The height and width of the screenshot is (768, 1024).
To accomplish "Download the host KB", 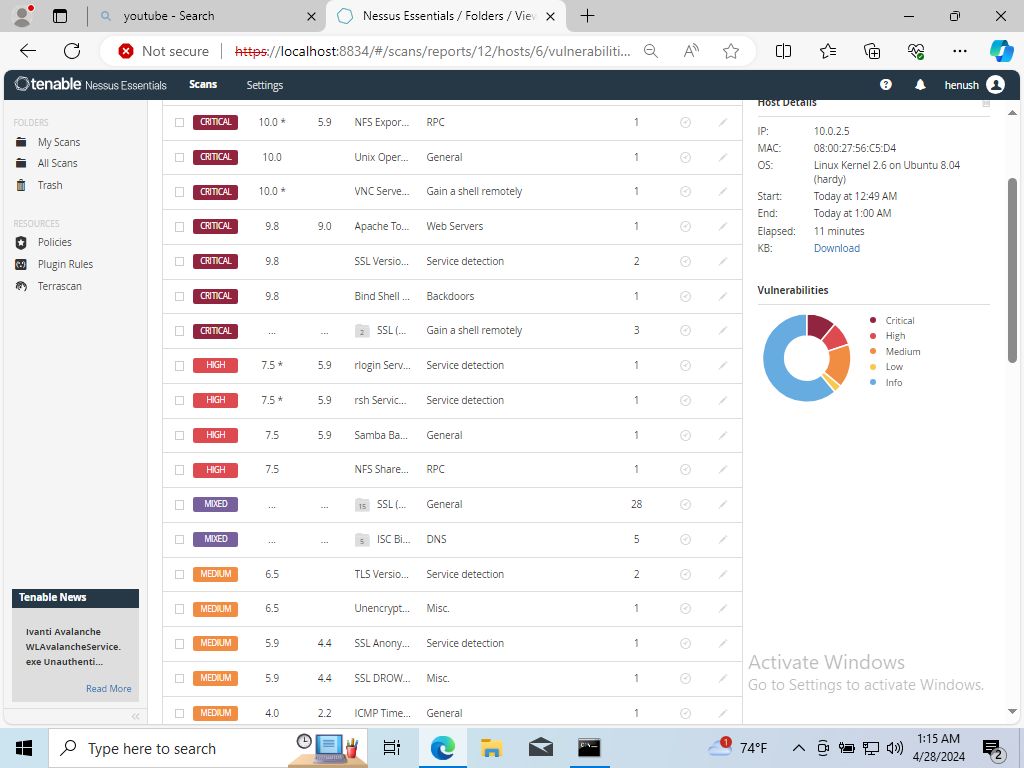I will [x=836, y=248].
